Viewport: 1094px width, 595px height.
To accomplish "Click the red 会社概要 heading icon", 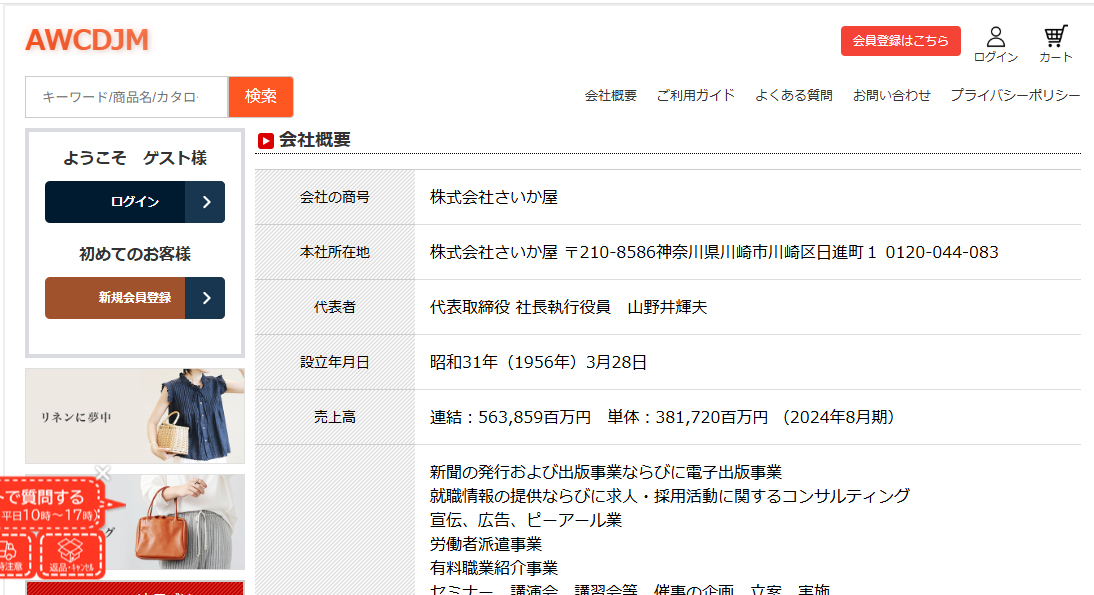I will point(265,141).
